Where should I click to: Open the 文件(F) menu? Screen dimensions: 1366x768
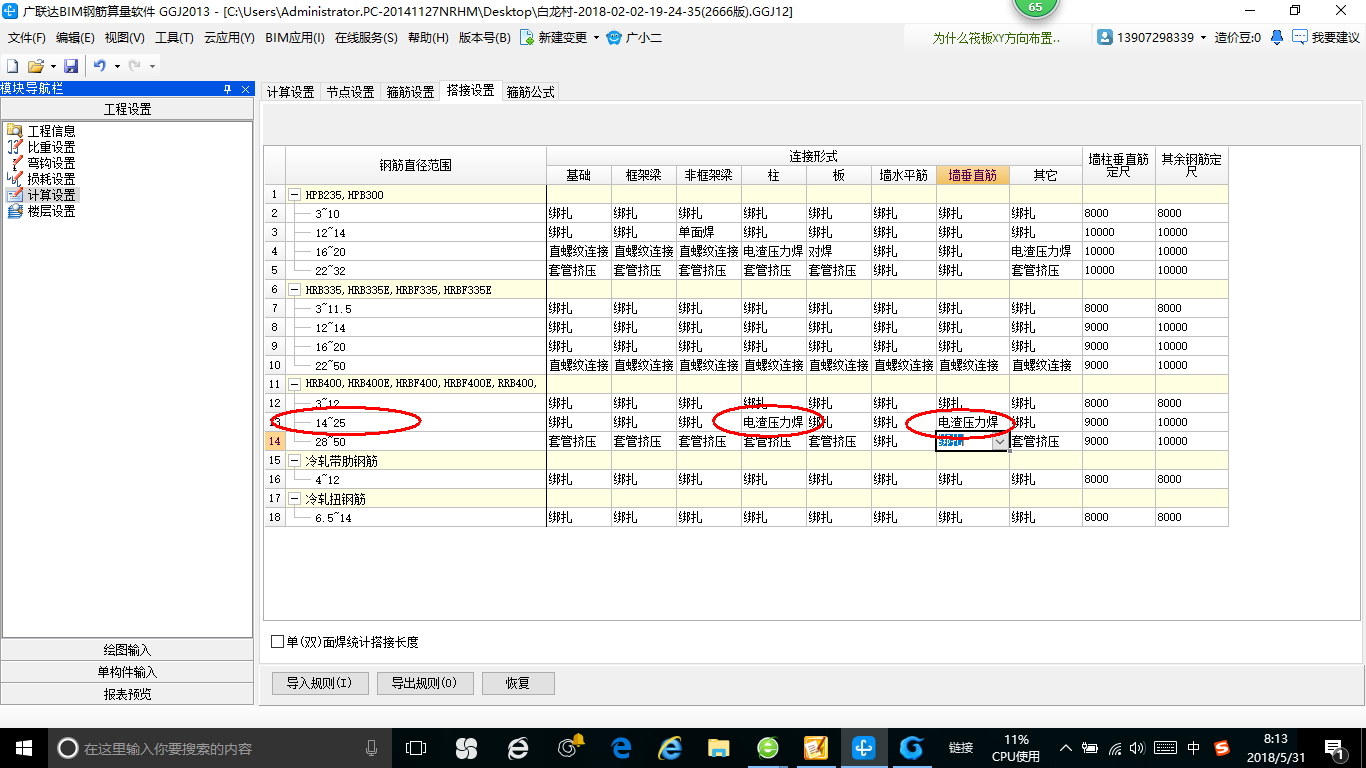pyautogui.click(x=27, y=37)
